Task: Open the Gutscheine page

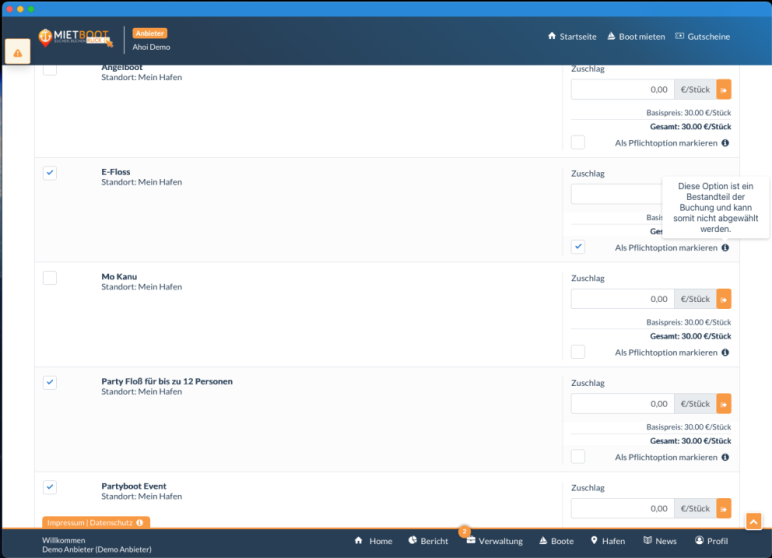Action: click(702, 36)
